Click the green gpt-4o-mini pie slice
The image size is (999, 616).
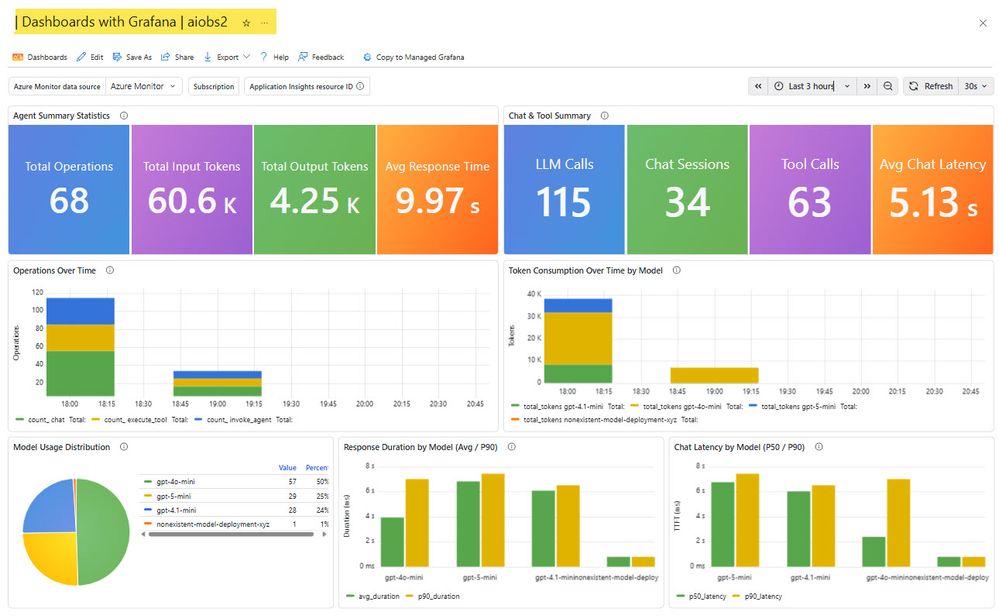point(104,532)
